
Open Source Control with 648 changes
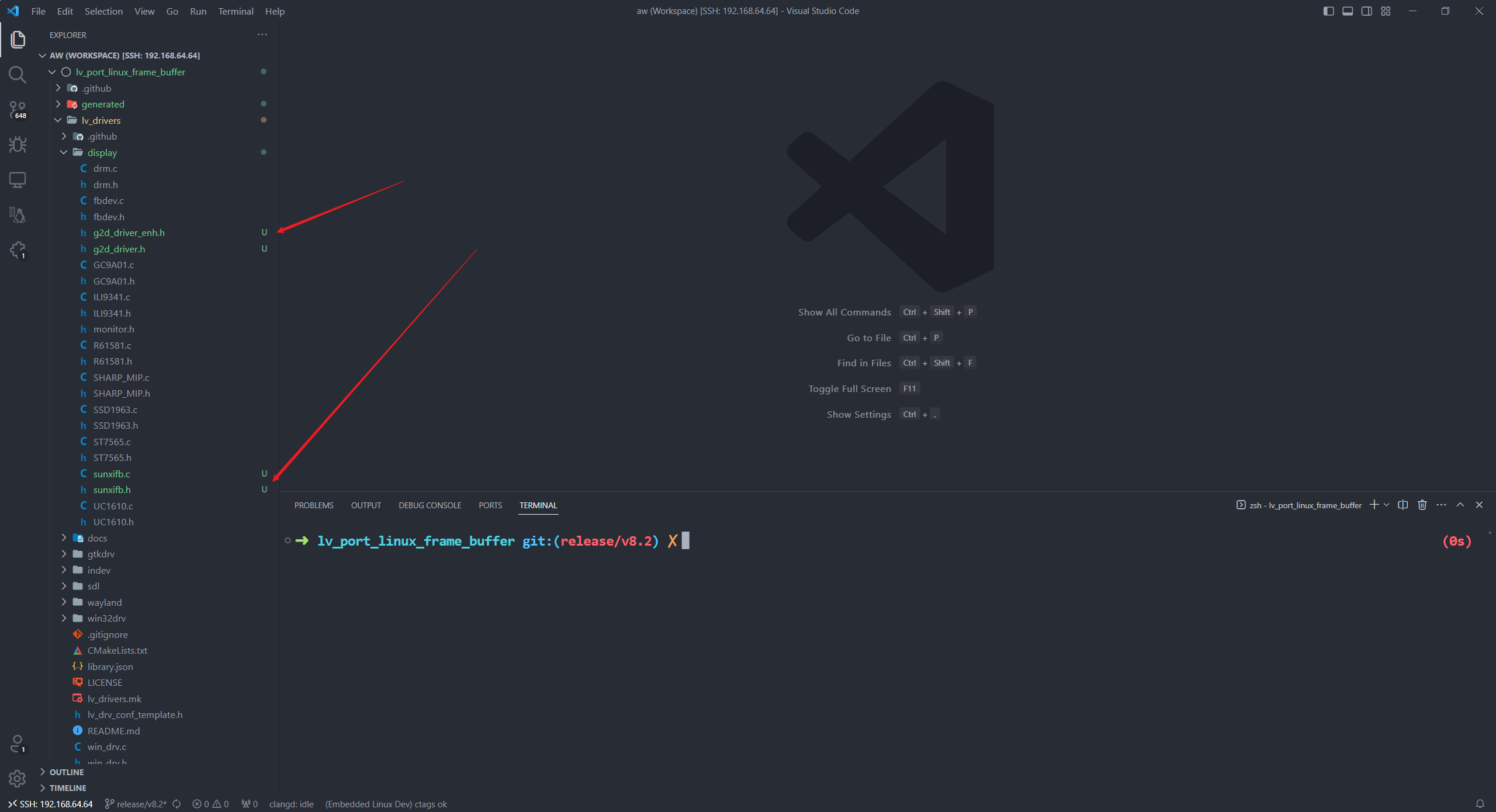[x=18, y=110]
